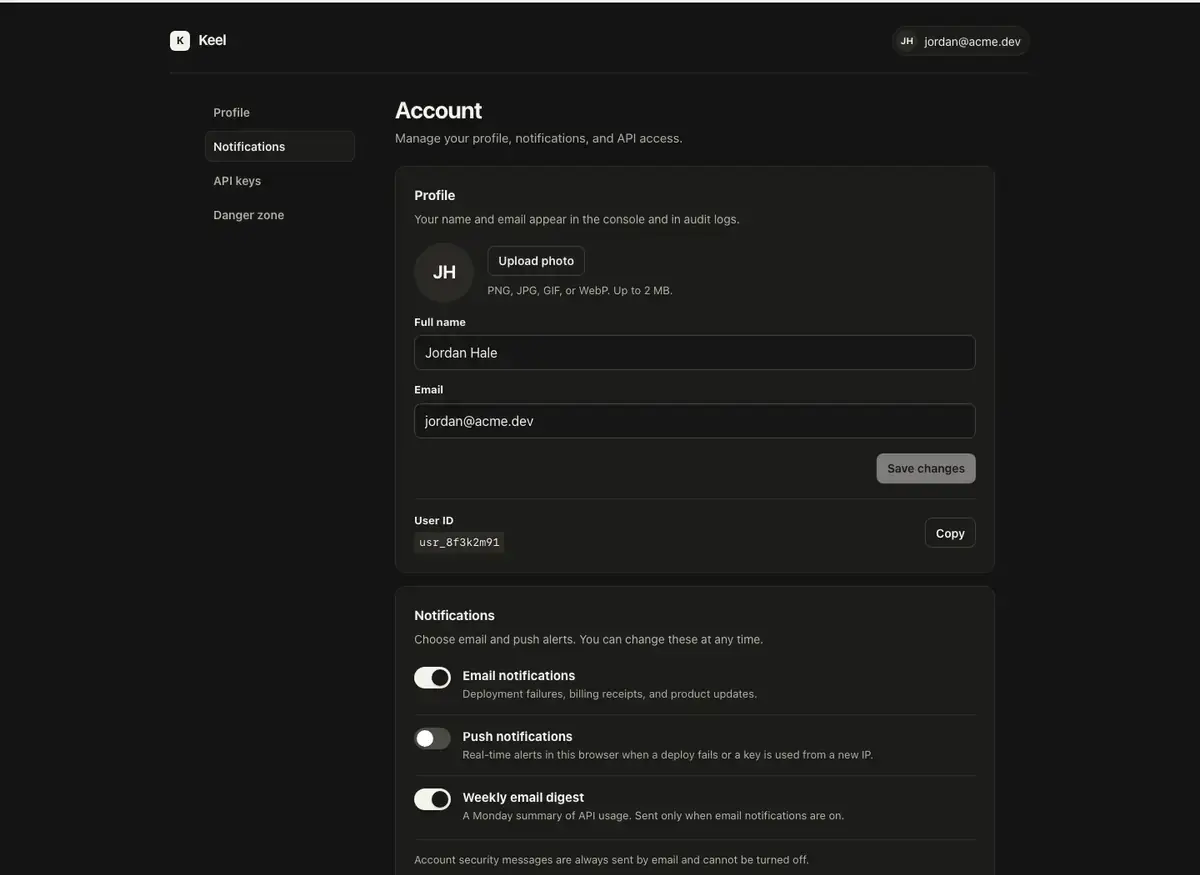Focus the Email input field
1200x875 pixels.
(695, 421)
